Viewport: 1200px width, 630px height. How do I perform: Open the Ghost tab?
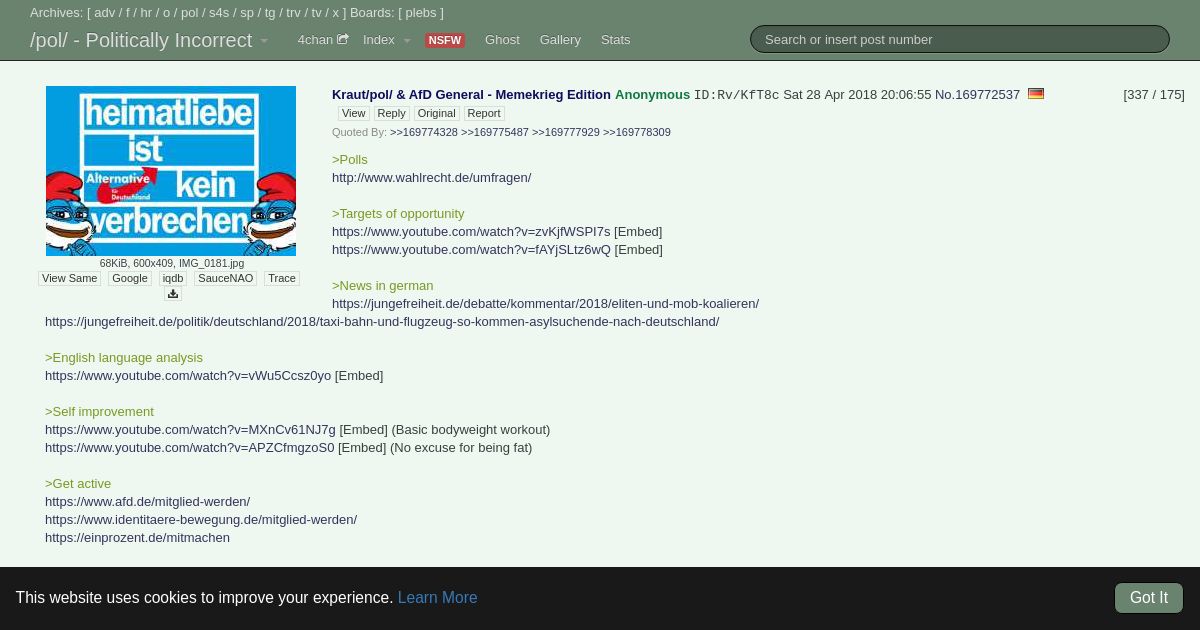[502, 40]
